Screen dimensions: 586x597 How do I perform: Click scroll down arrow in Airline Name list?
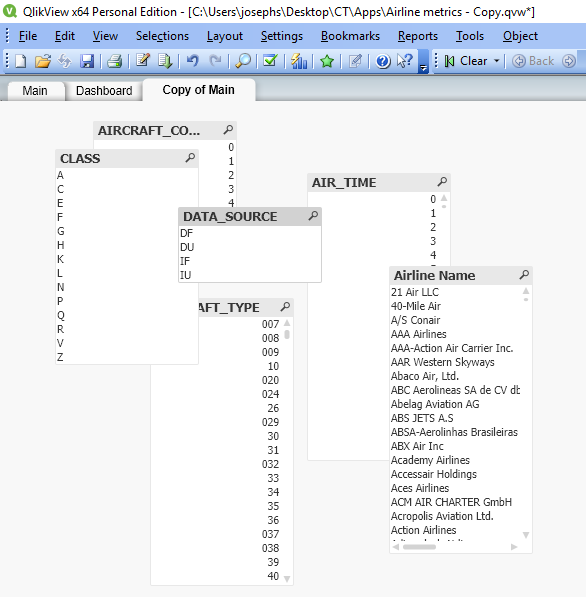pos(526,535)
